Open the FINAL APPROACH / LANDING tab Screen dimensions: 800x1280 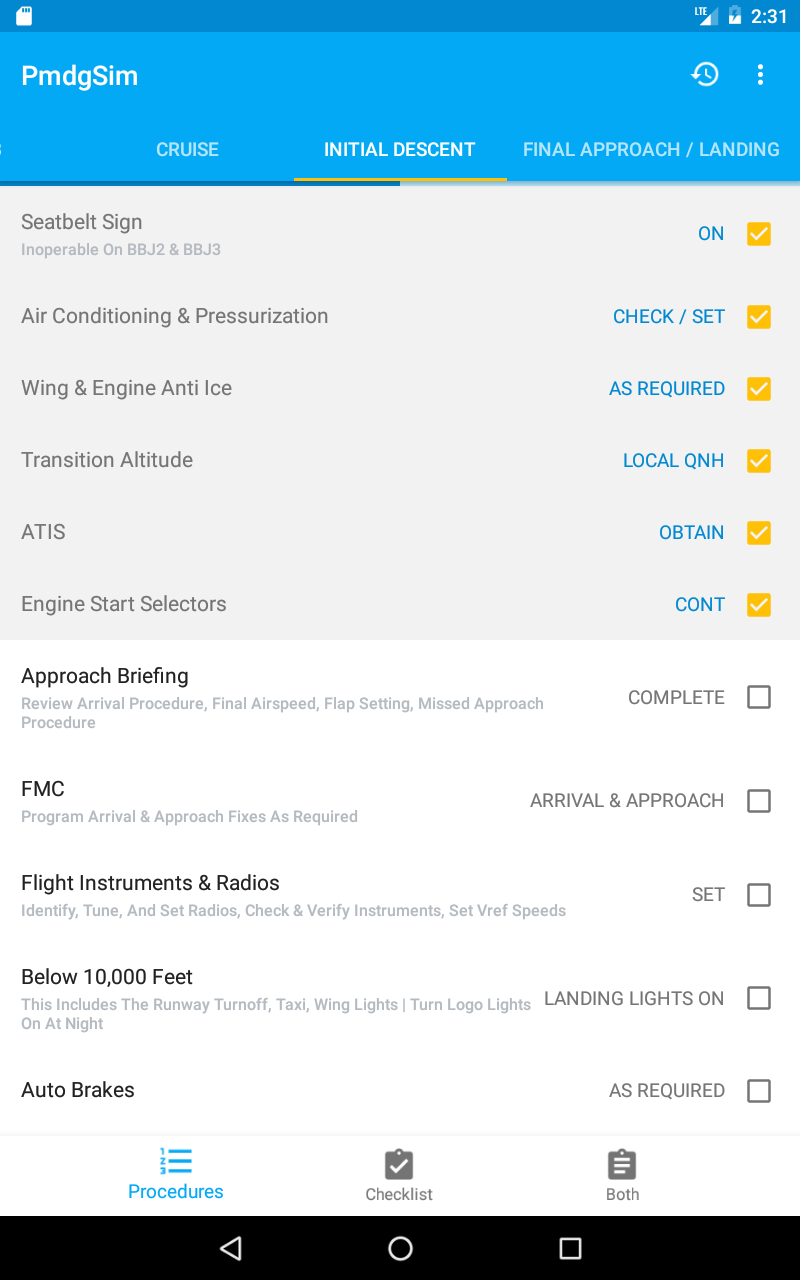tap(651, 150)
